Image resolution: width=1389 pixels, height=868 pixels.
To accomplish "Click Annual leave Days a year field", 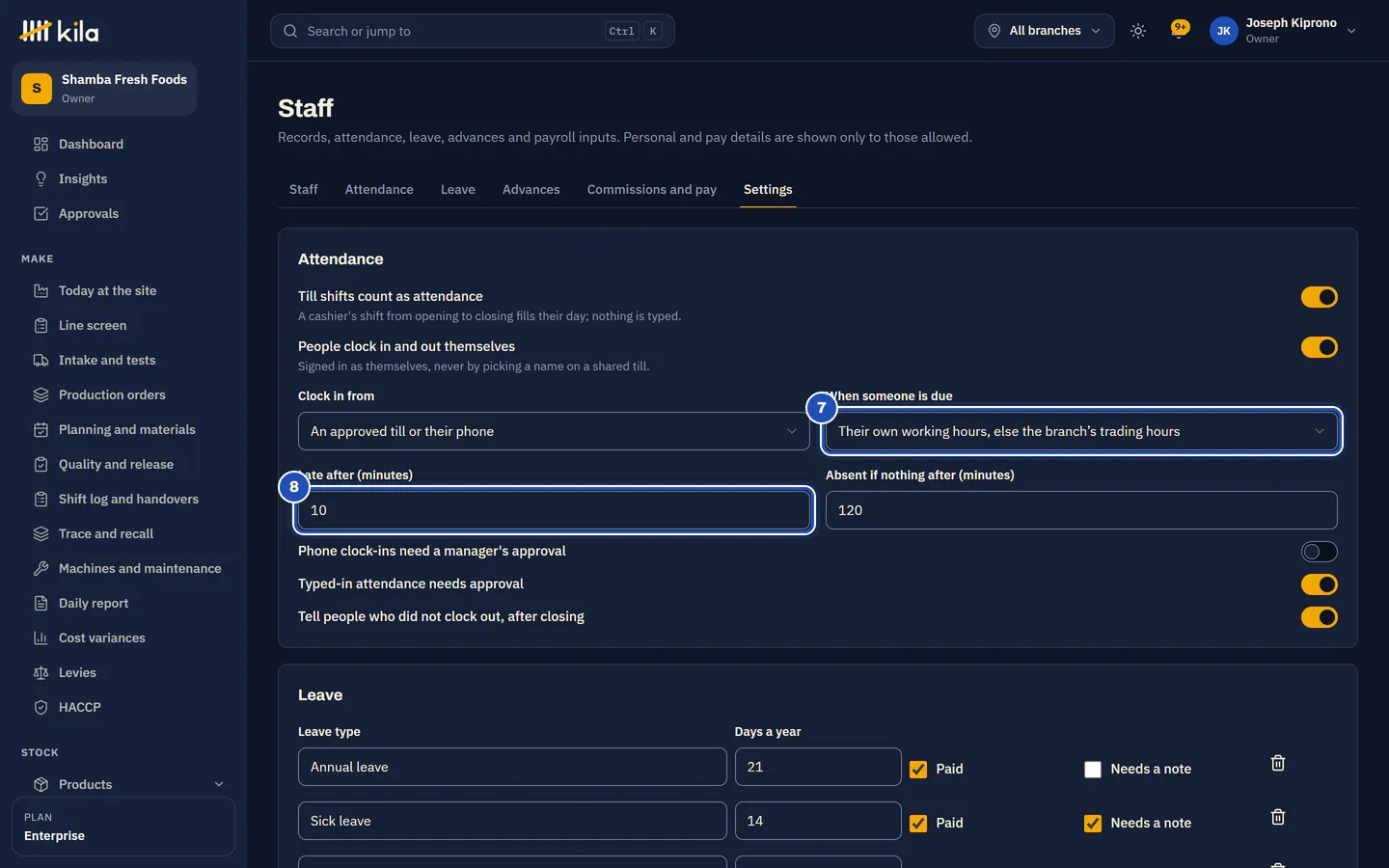I will [x=818, y=767].
